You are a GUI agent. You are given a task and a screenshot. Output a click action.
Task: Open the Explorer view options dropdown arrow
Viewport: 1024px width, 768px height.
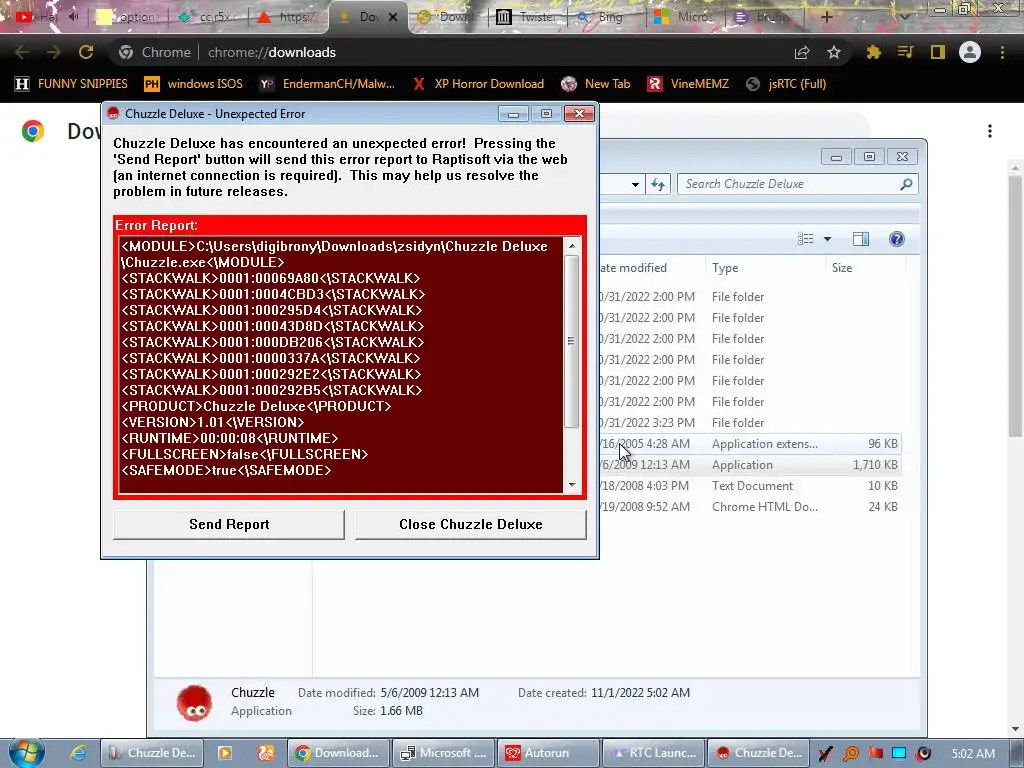click(827, 239)
